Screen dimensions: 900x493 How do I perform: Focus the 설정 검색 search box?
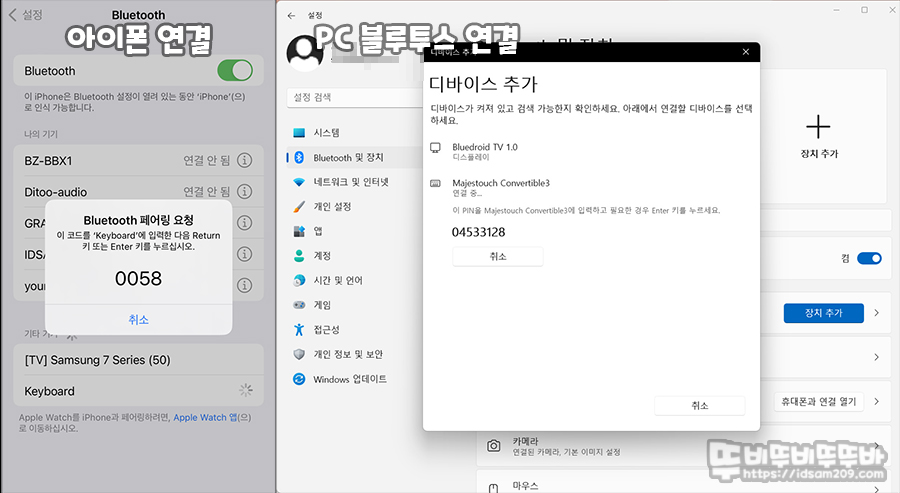click(355, 98)
